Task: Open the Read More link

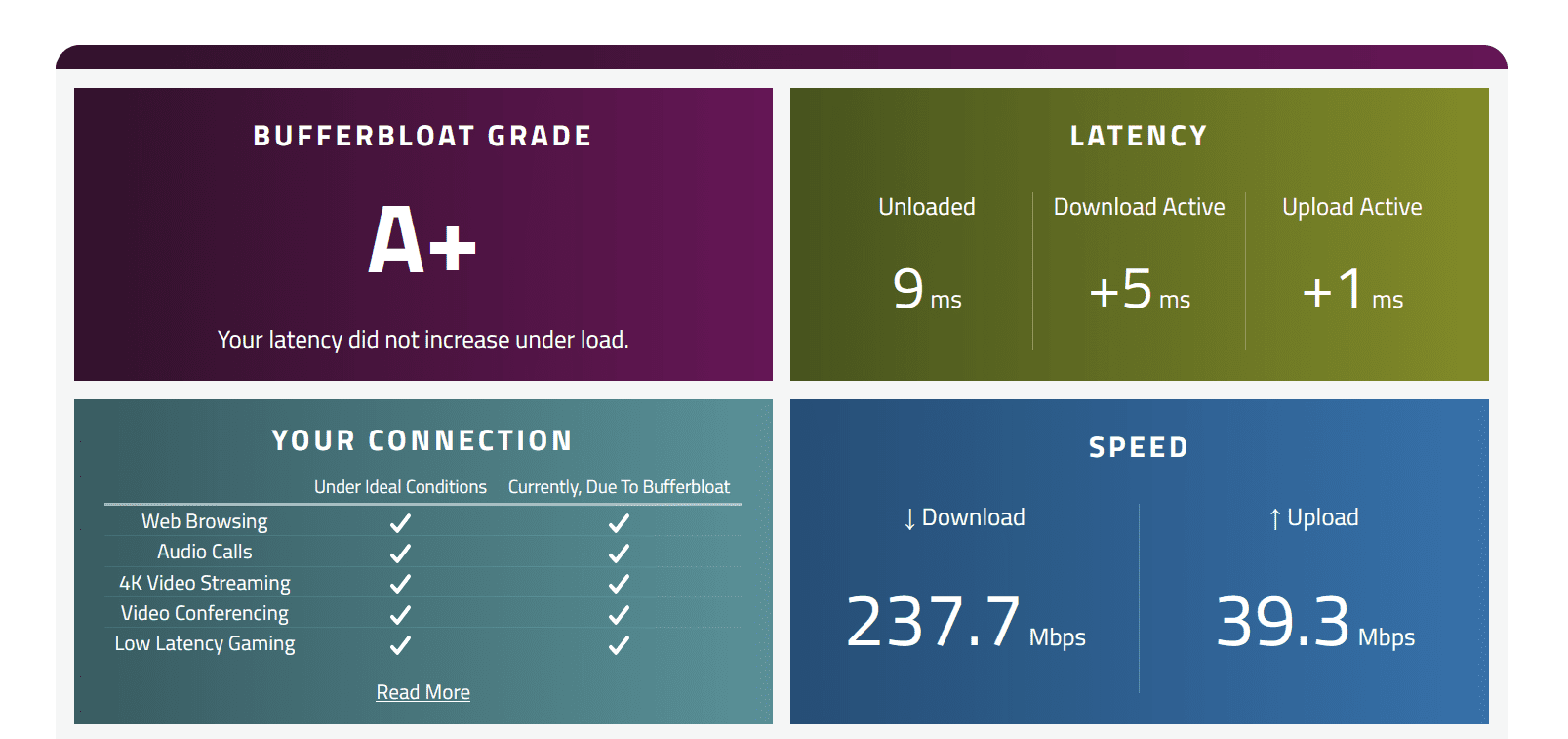Action: pyautogui.click(x=423, y=692)
